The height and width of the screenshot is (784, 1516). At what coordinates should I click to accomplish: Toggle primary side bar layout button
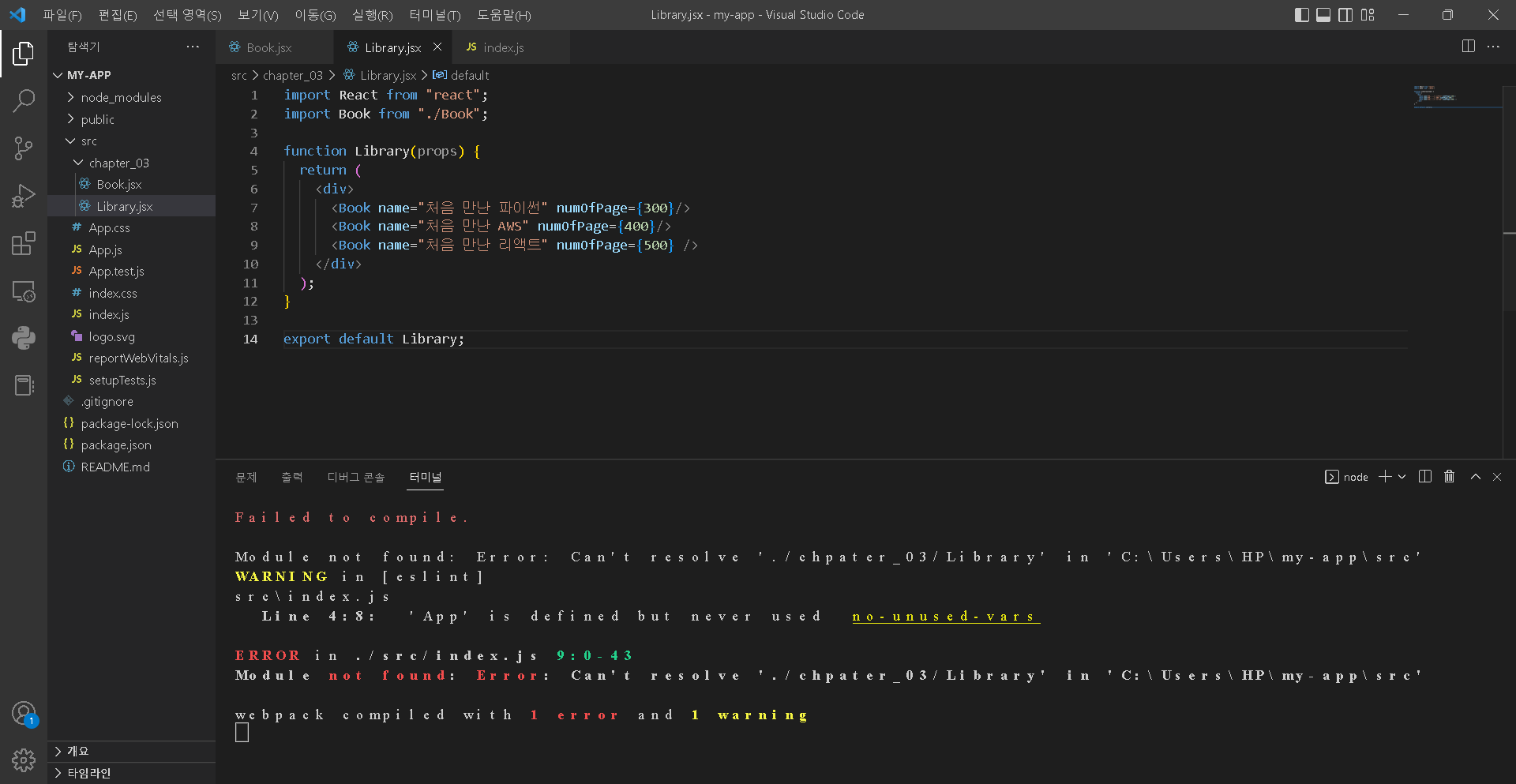tap(1302, 15)
